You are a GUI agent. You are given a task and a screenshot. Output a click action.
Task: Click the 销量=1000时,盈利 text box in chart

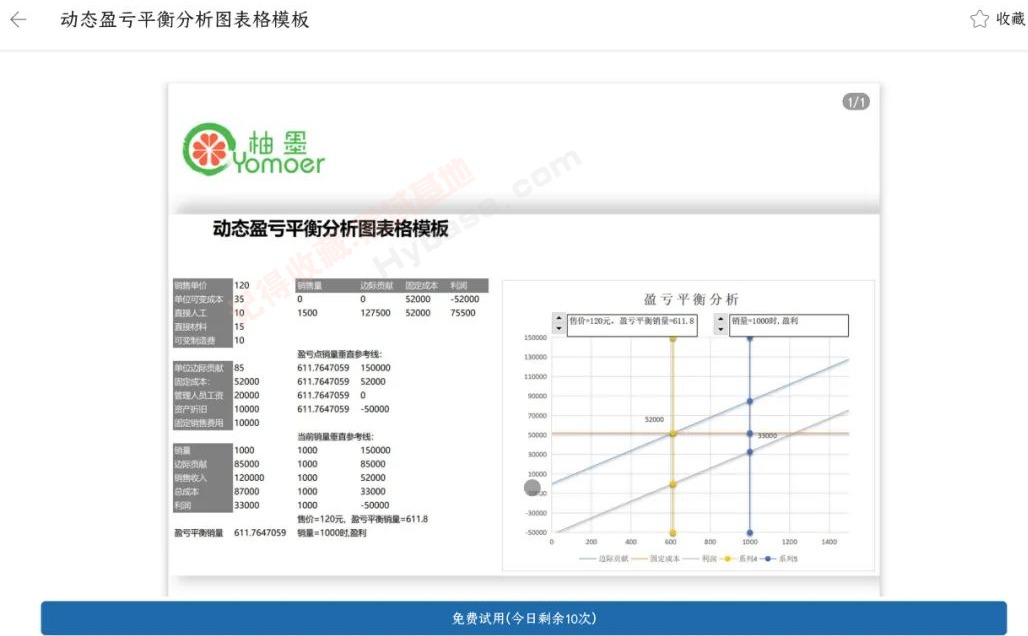click(789, 325)
